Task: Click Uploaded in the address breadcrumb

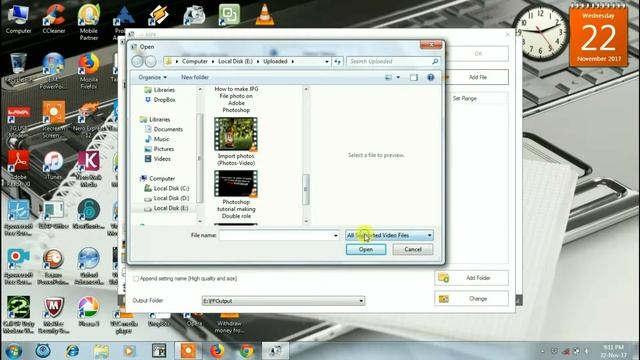Action: coord(275,61)
